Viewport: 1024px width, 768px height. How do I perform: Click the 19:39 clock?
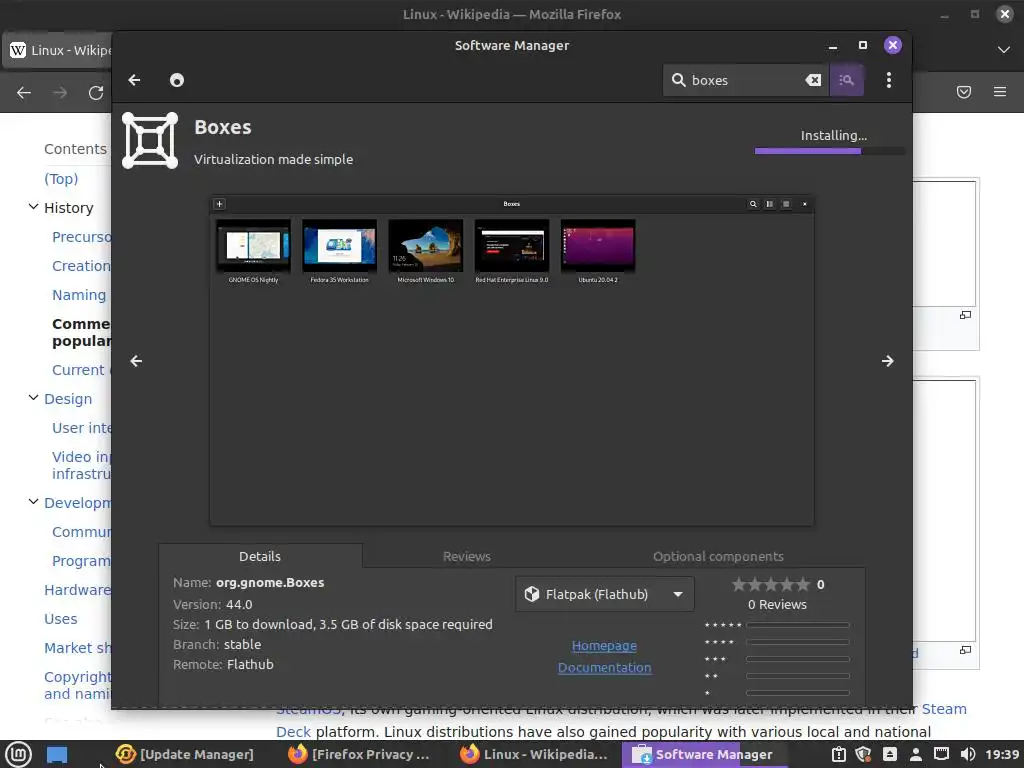point(1002,754)
